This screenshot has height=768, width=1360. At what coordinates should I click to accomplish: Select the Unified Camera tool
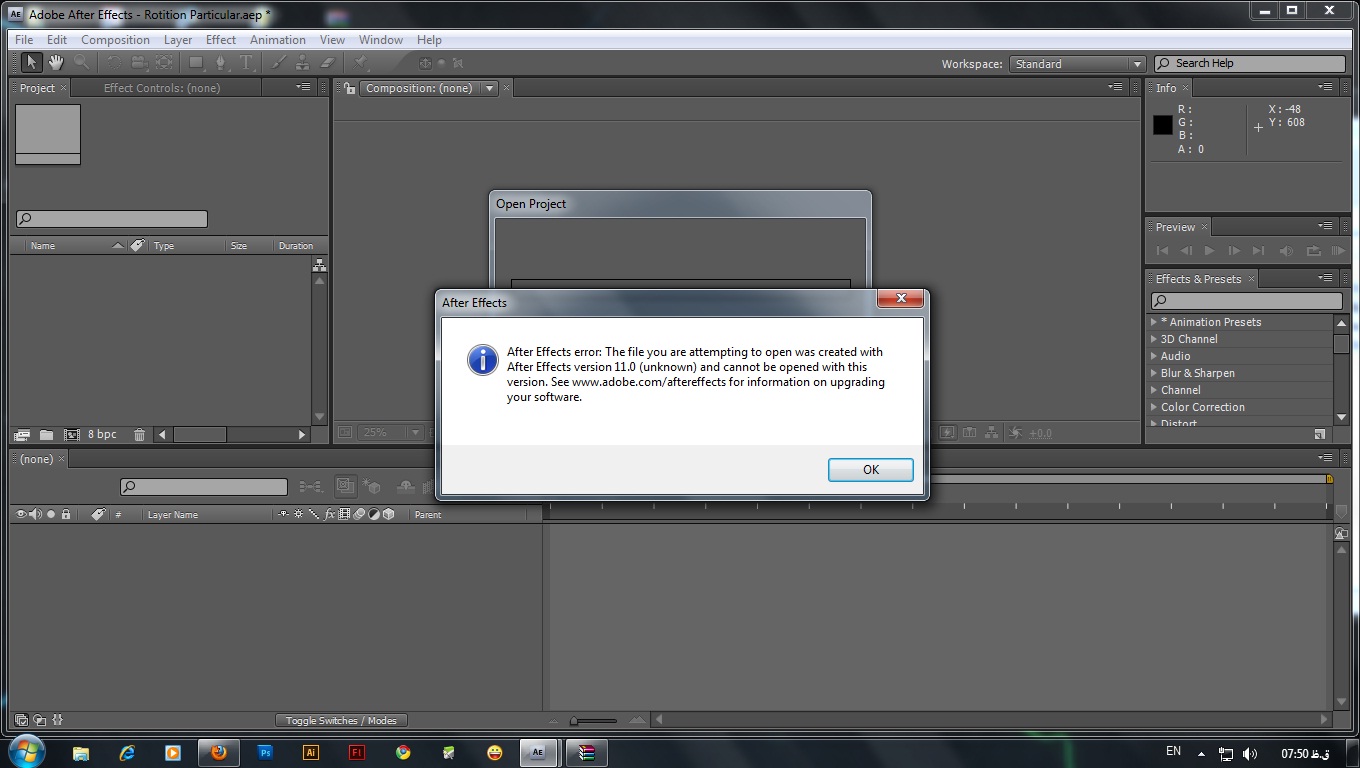tap(139, 63)
